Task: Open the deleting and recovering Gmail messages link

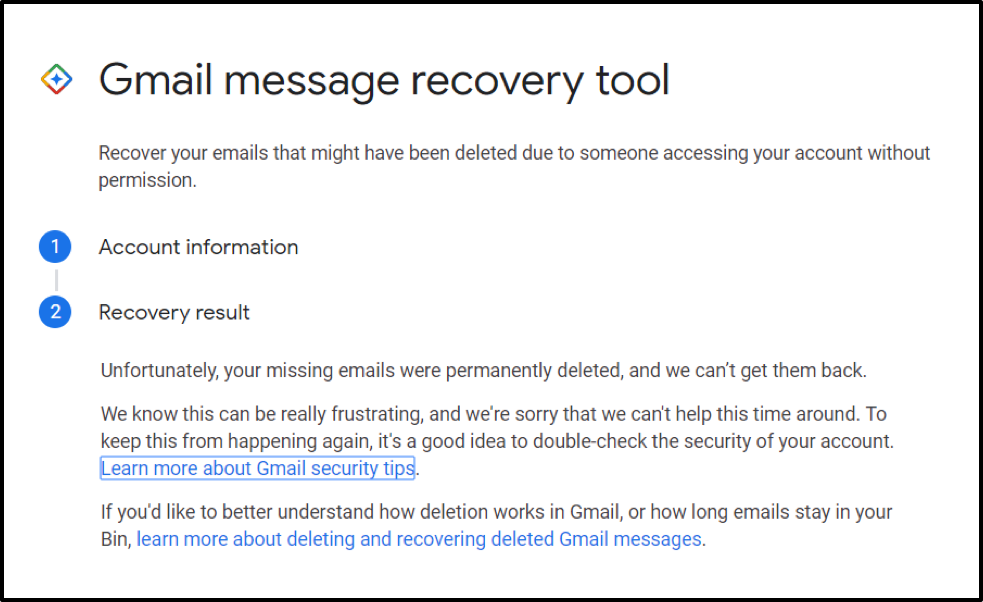Action: pos(419,540)
